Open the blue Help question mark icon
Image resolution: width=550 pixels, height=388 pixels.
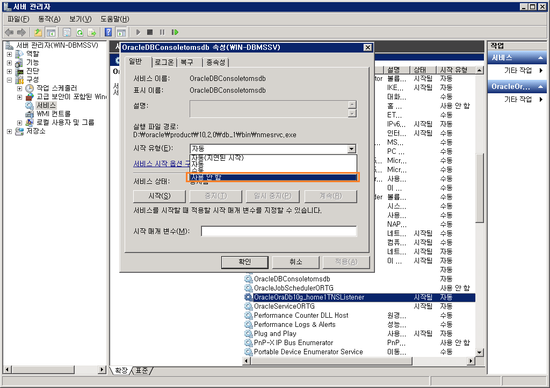108,33
